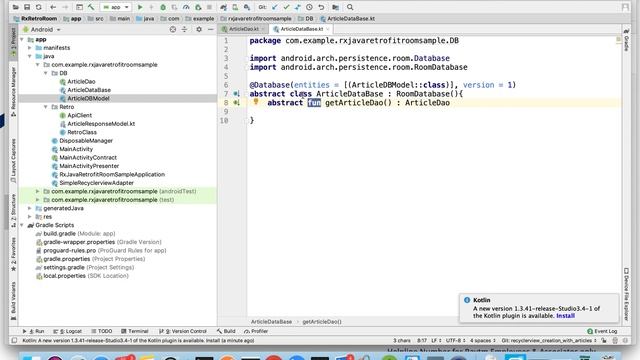Click Collapse All icon in Project panel
Screen dimensions: 640x360
[184, 29]
